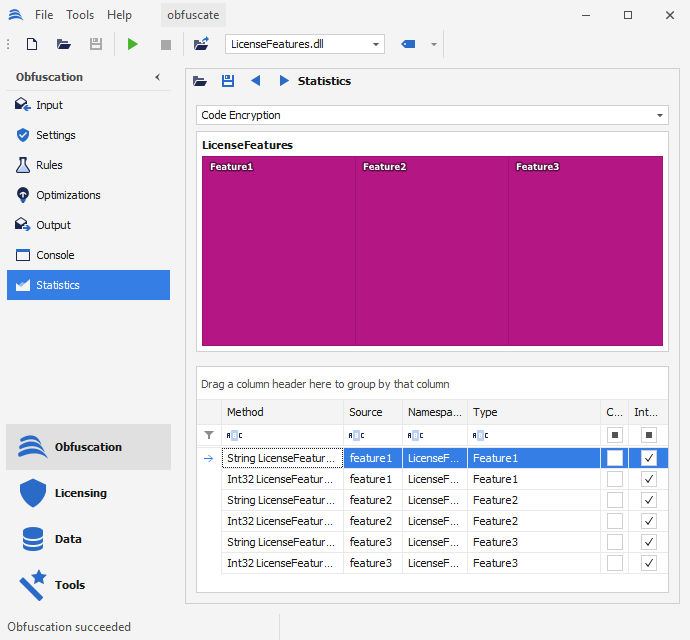Open the Rules page in sidebar

point(49,165)
